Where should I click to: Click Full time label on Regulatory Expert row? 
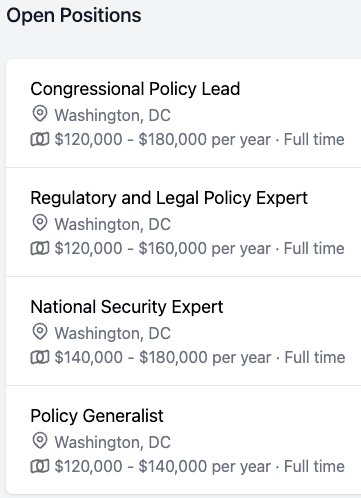tap(314, 248)
